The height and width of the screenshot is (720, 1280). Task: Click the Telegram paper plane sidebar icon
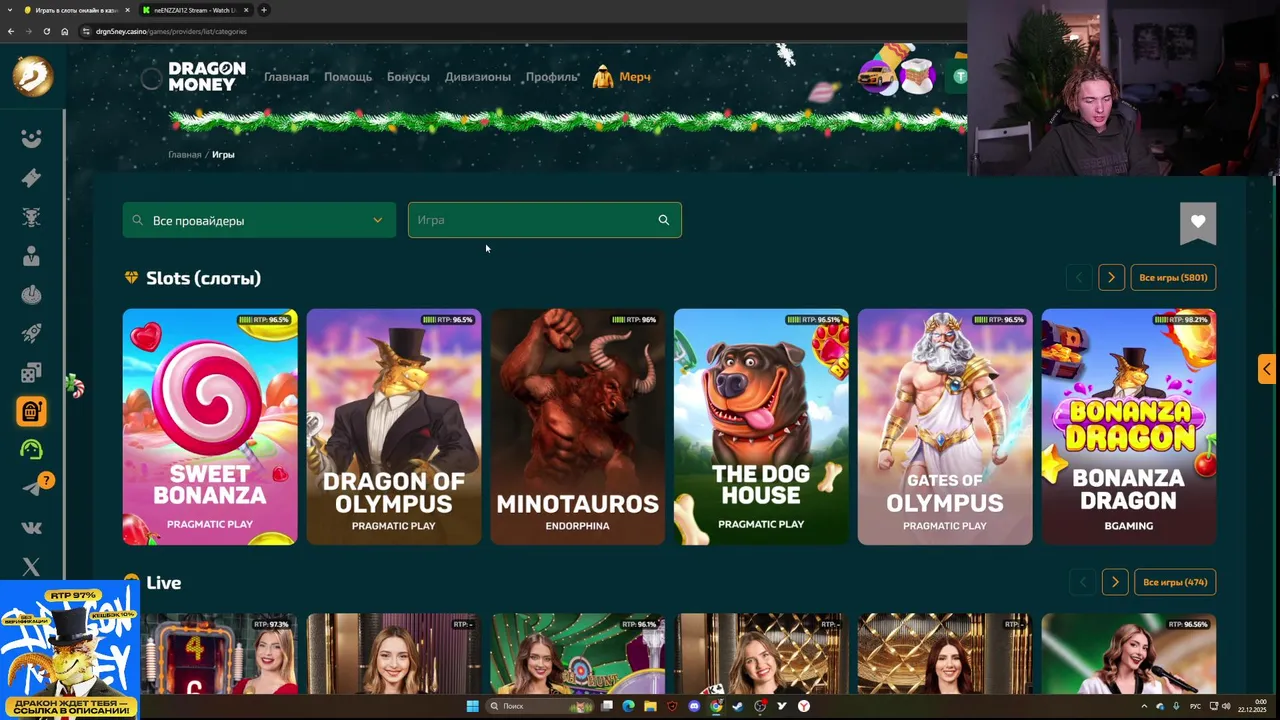tap(31, 488)
